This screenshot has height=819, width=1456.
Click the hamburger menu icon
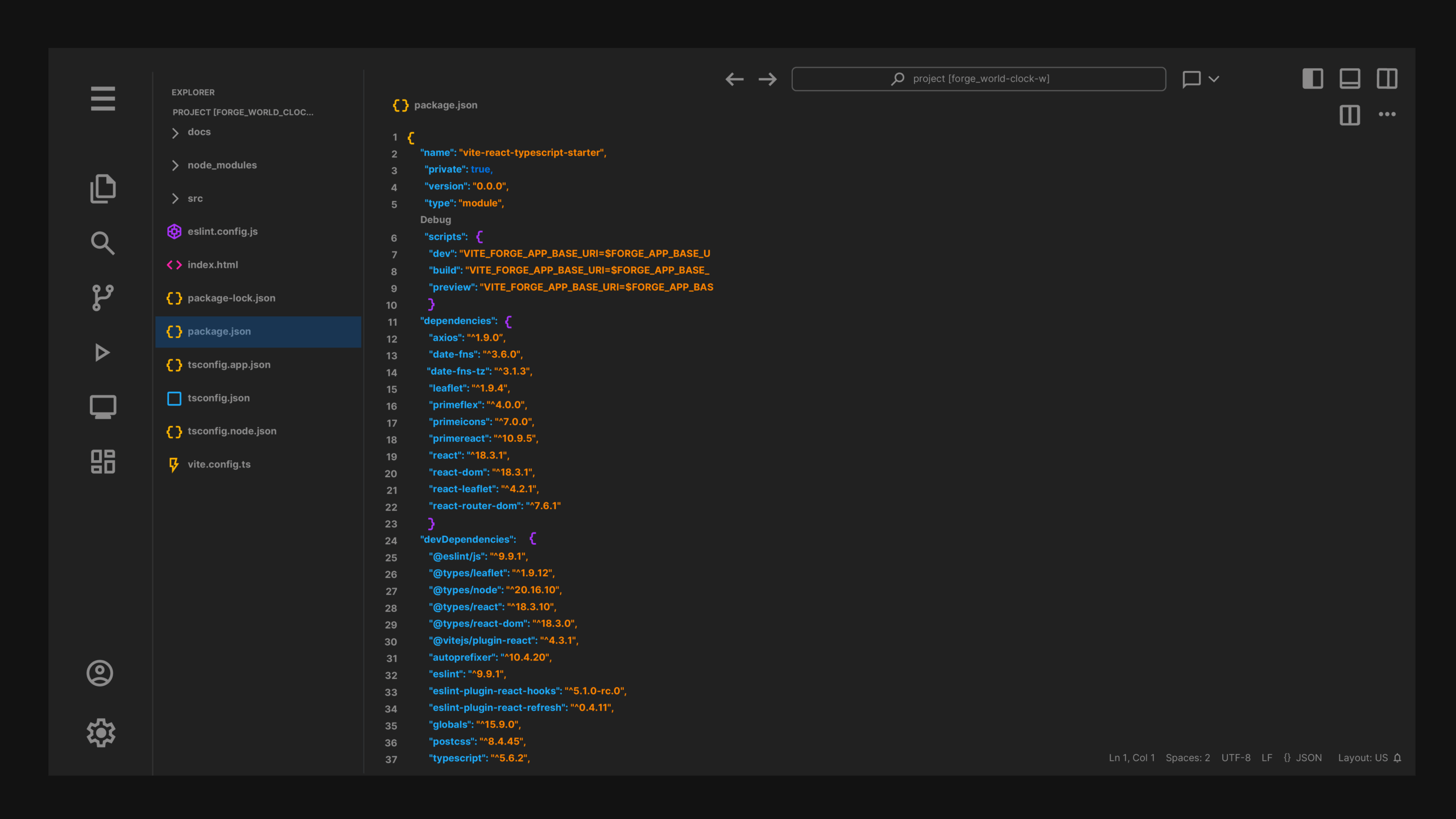(x=103, y=99)
